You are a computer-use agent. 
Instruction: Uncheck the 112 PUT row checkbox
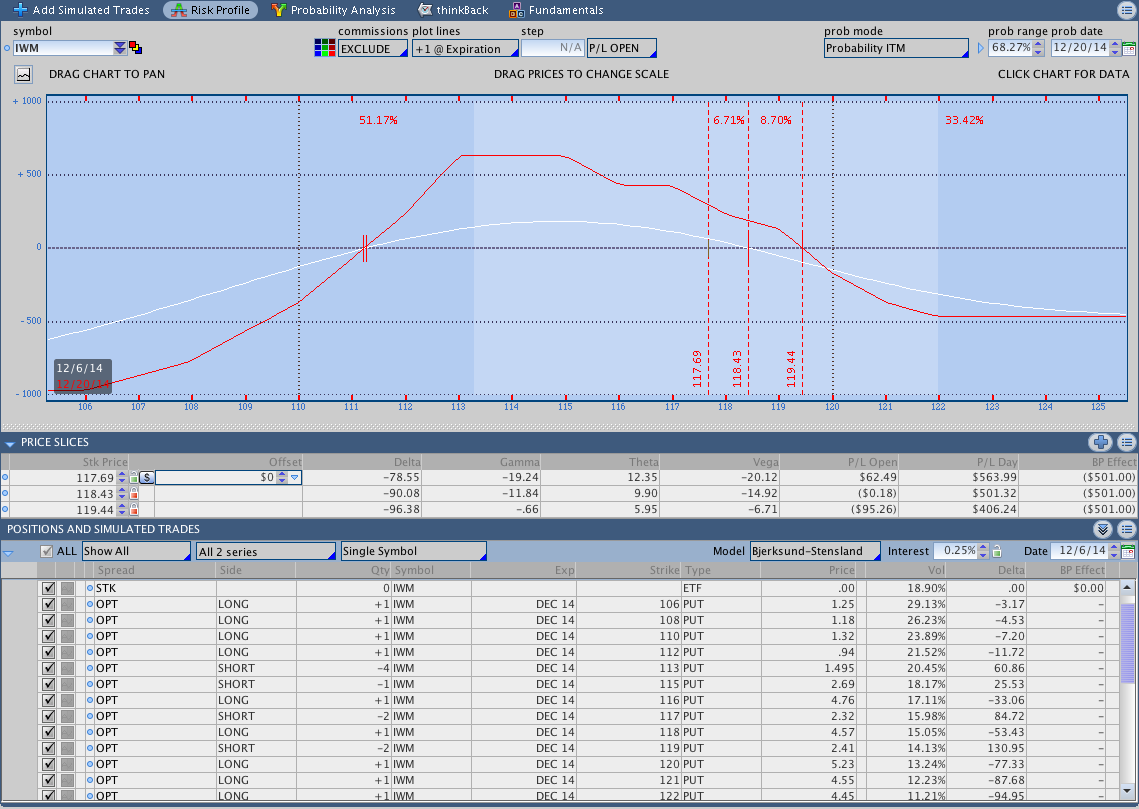pos(49,651)
